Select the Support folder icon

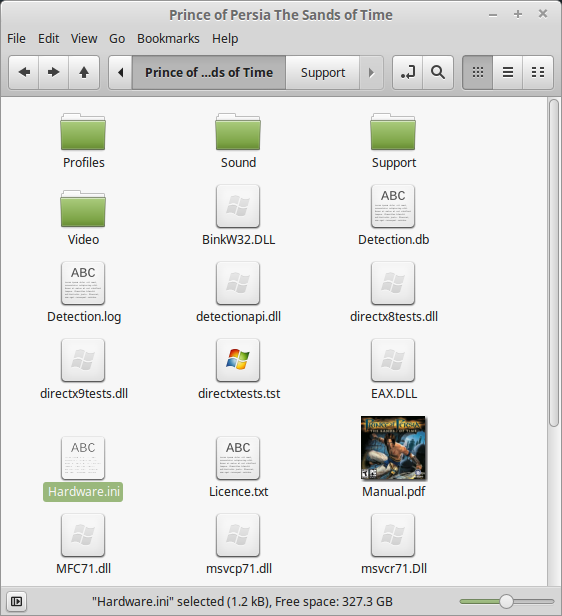(x=393, y=132)
